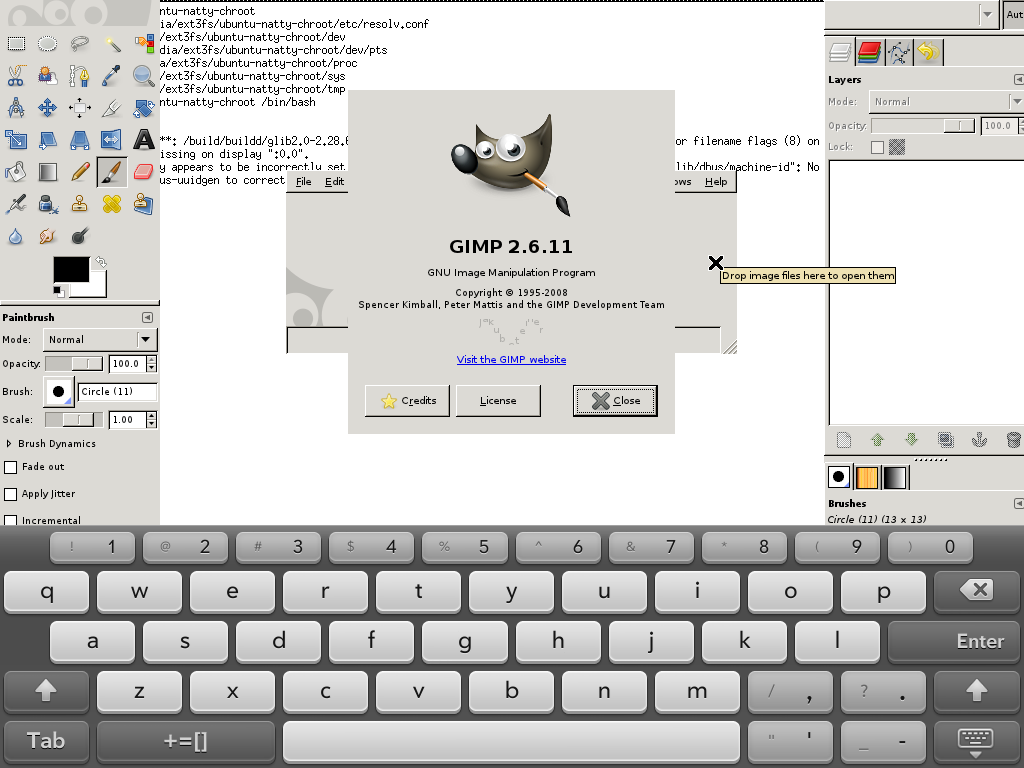View the License in About dialog

pos(498,400)
